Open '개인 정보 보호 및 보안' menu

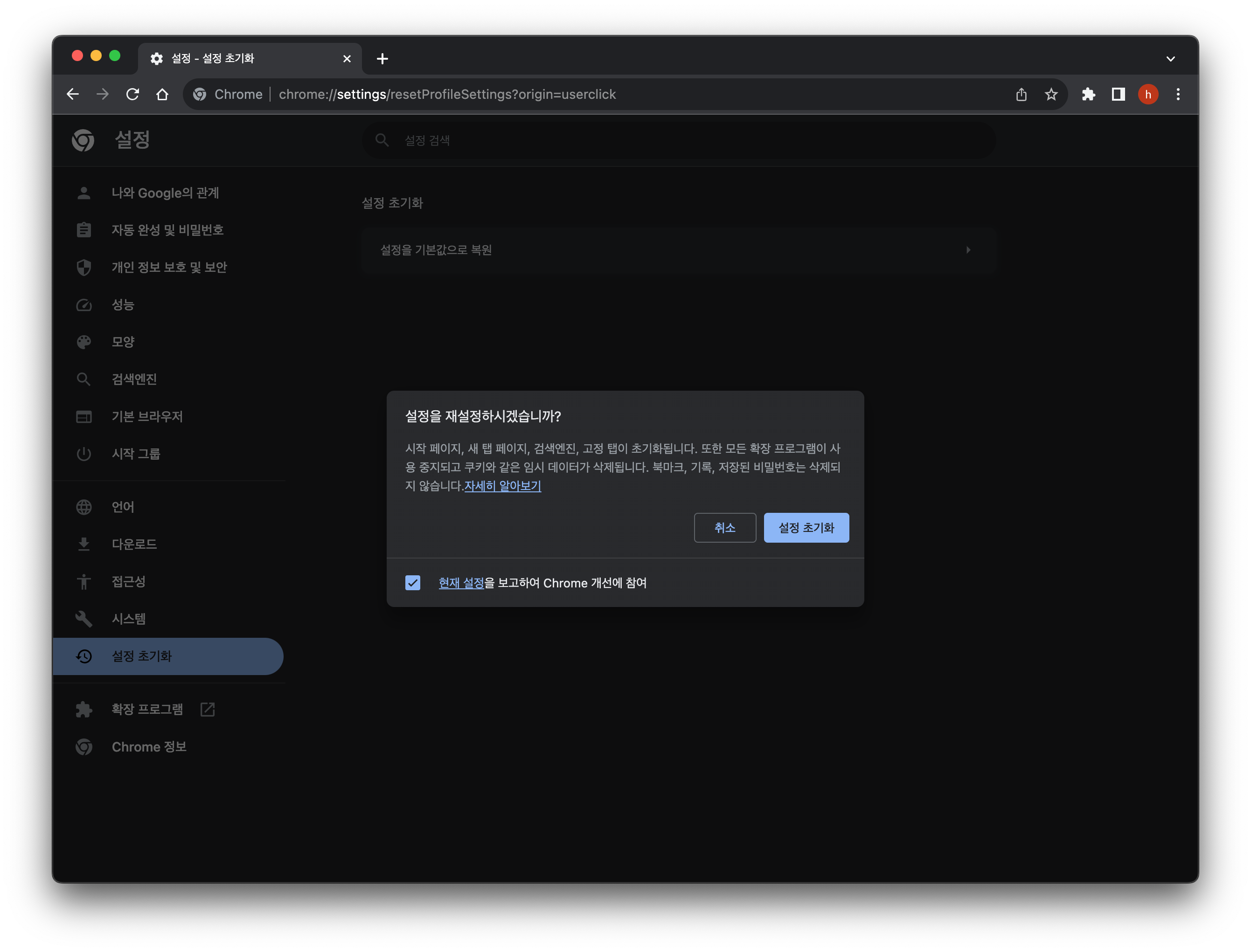pyautogui.click(x=169, y=268)
